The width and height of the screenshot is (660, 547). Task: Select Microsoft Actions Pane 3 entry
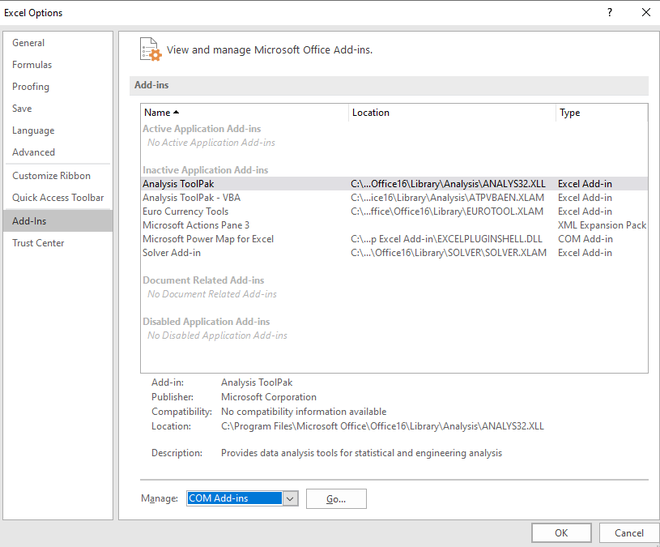coord(394,225)
